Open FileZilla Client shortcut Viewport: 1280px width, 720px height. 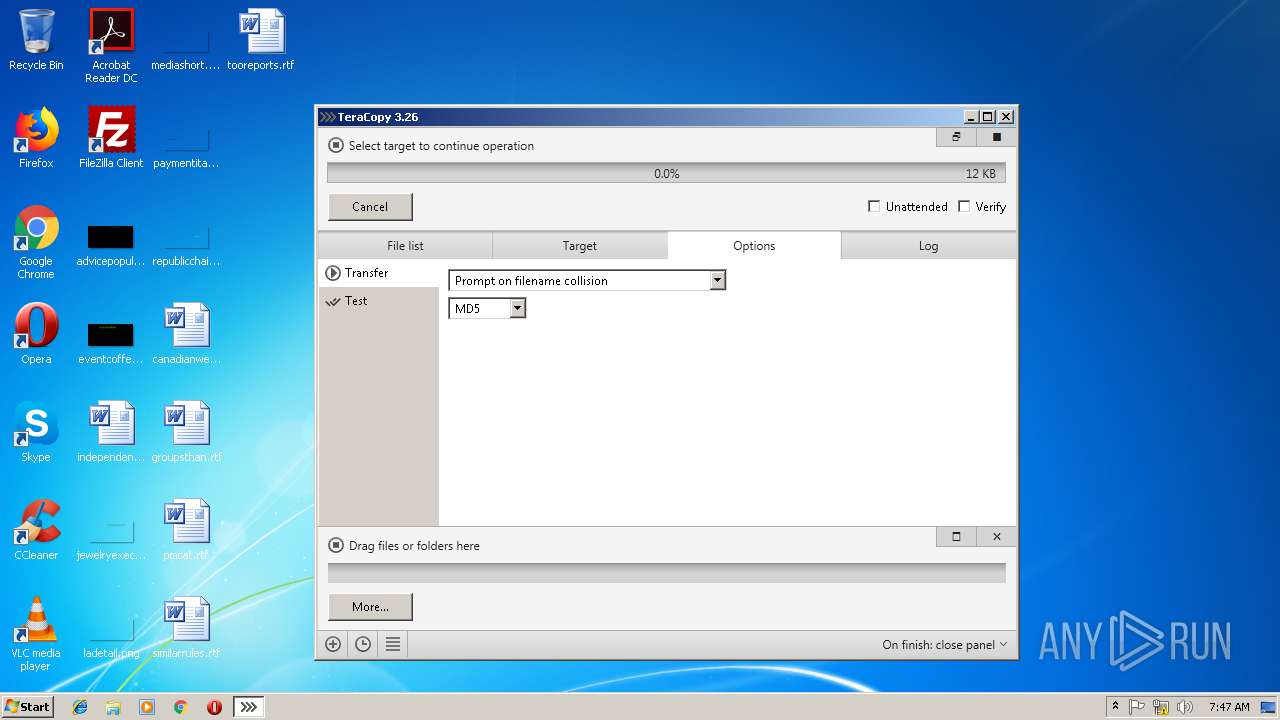pyautogui.click(x=111, y=138)
